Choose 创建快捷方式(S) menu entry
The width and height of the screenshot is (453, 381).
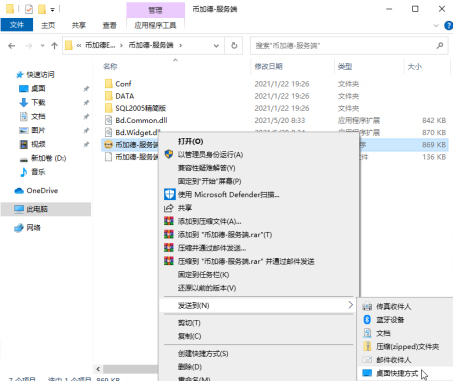pyautogui.click(x=203, y=354)
